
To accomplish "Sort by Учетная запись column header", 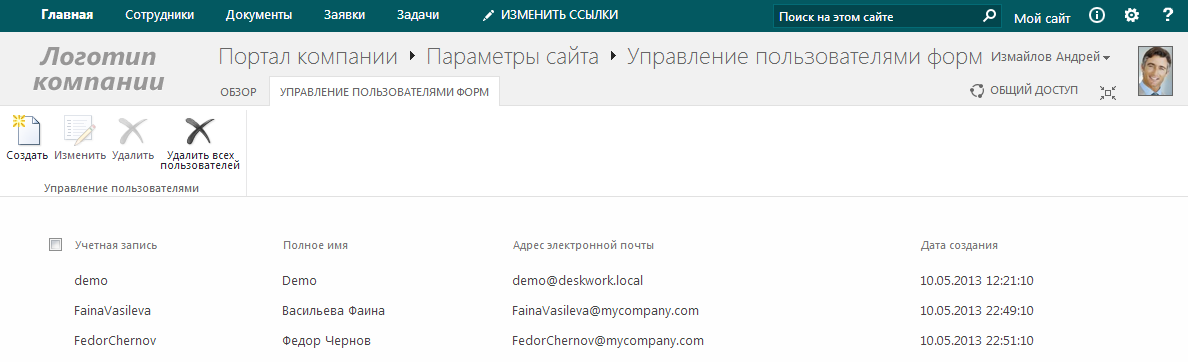I will (x=116, y=245).
